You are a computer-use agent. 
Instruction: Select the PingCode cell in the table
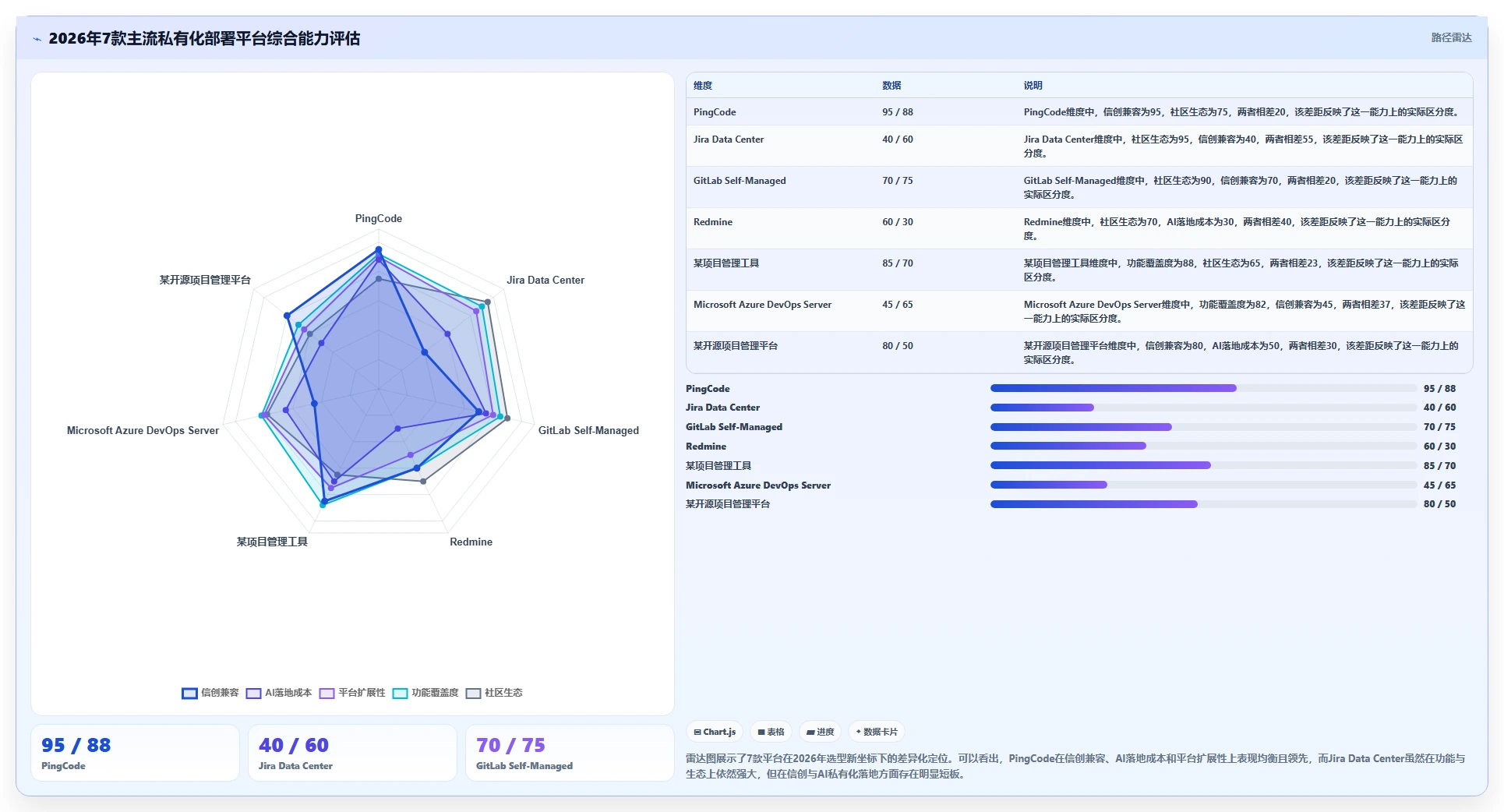pos(715,112)
